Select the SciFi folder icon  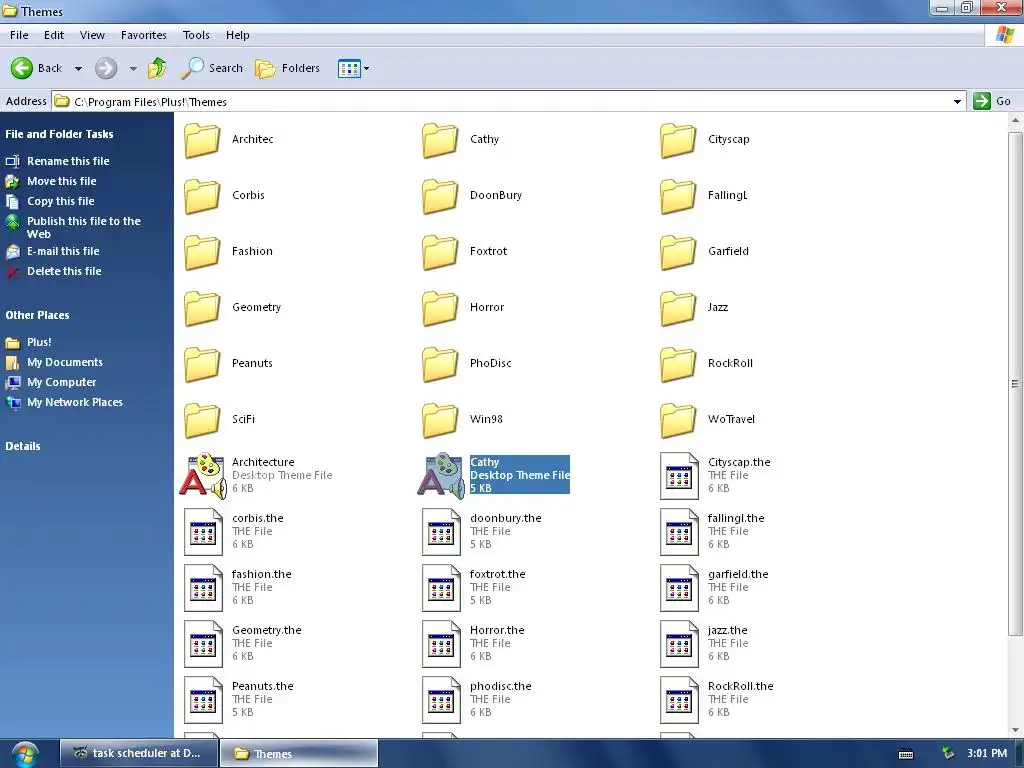pos(202,420)
